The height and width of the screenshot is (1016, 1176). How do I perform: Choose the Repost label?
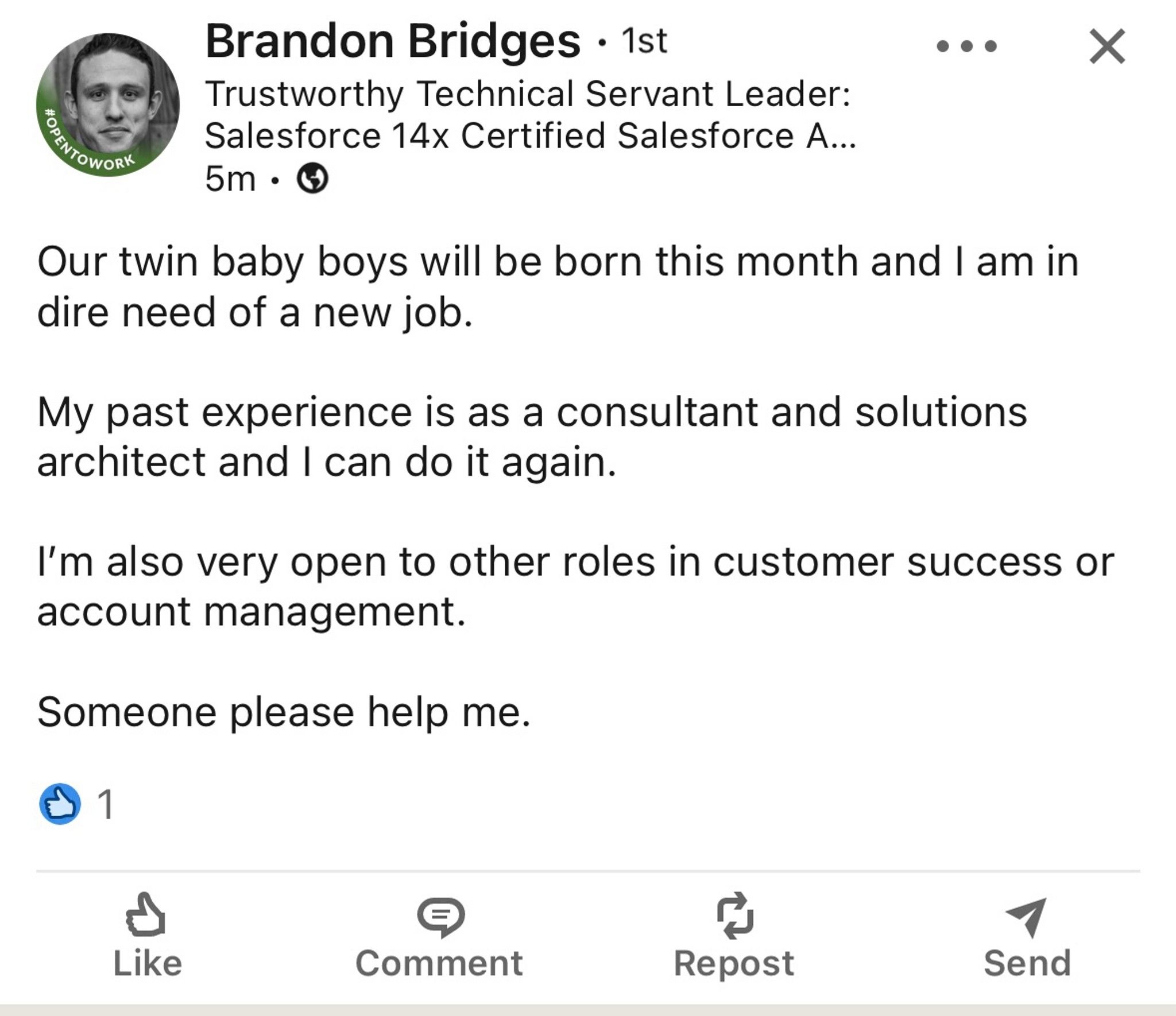(734, 963)
